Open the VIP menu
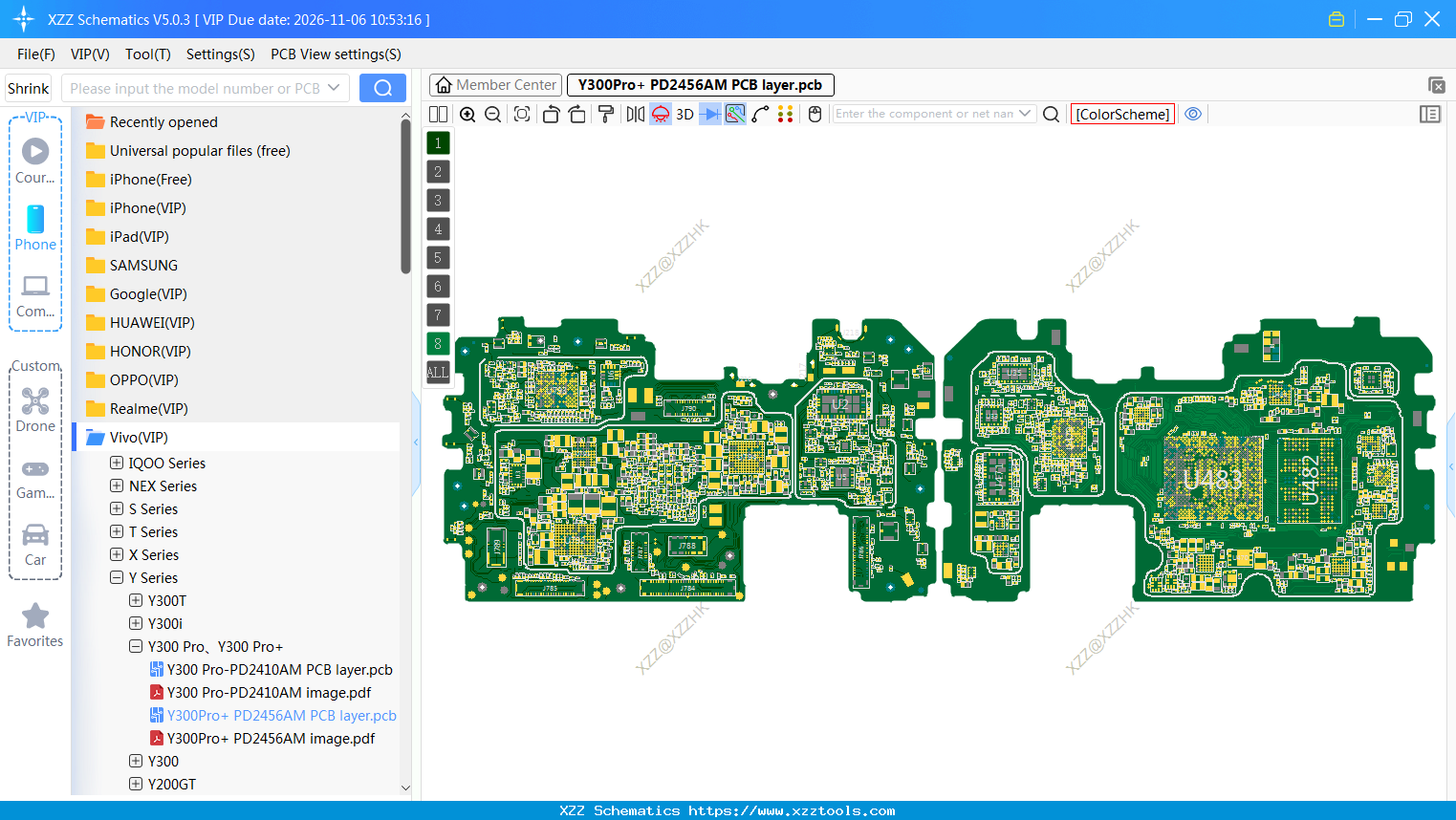 click(89, 54)
